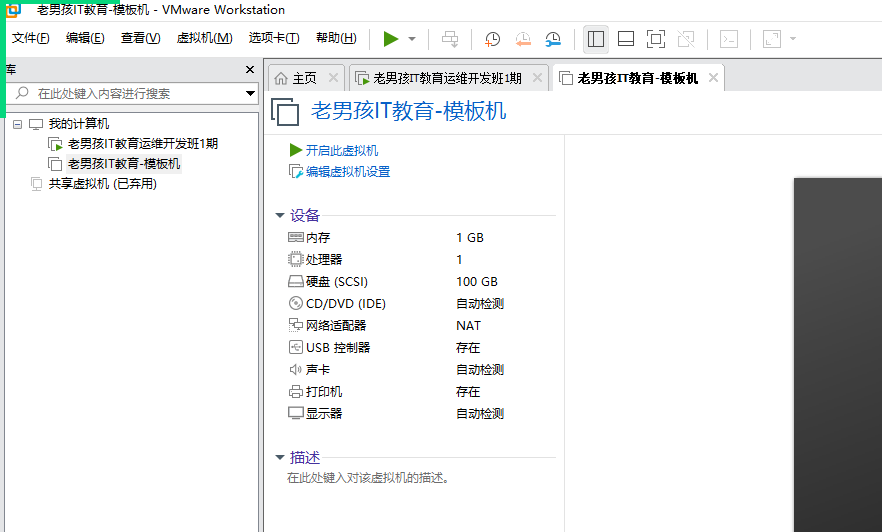Screen dimensions: 882x532
Task: Switch to 老男孩IT教育运维开发班1期 tab
Action: (x=447, y=78)
